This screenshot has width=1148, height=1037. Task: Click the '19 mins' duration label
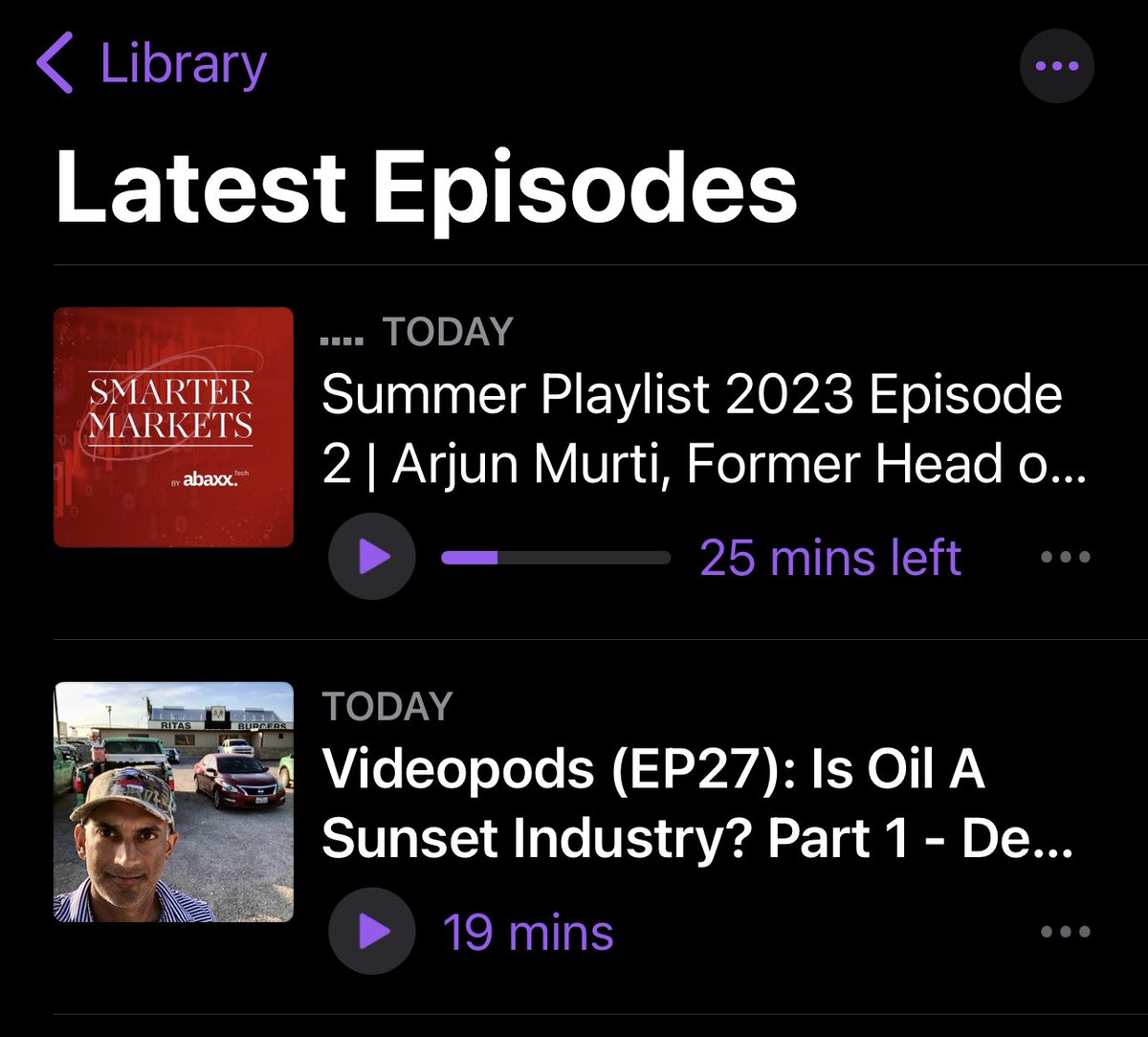(x=528, y=932)
